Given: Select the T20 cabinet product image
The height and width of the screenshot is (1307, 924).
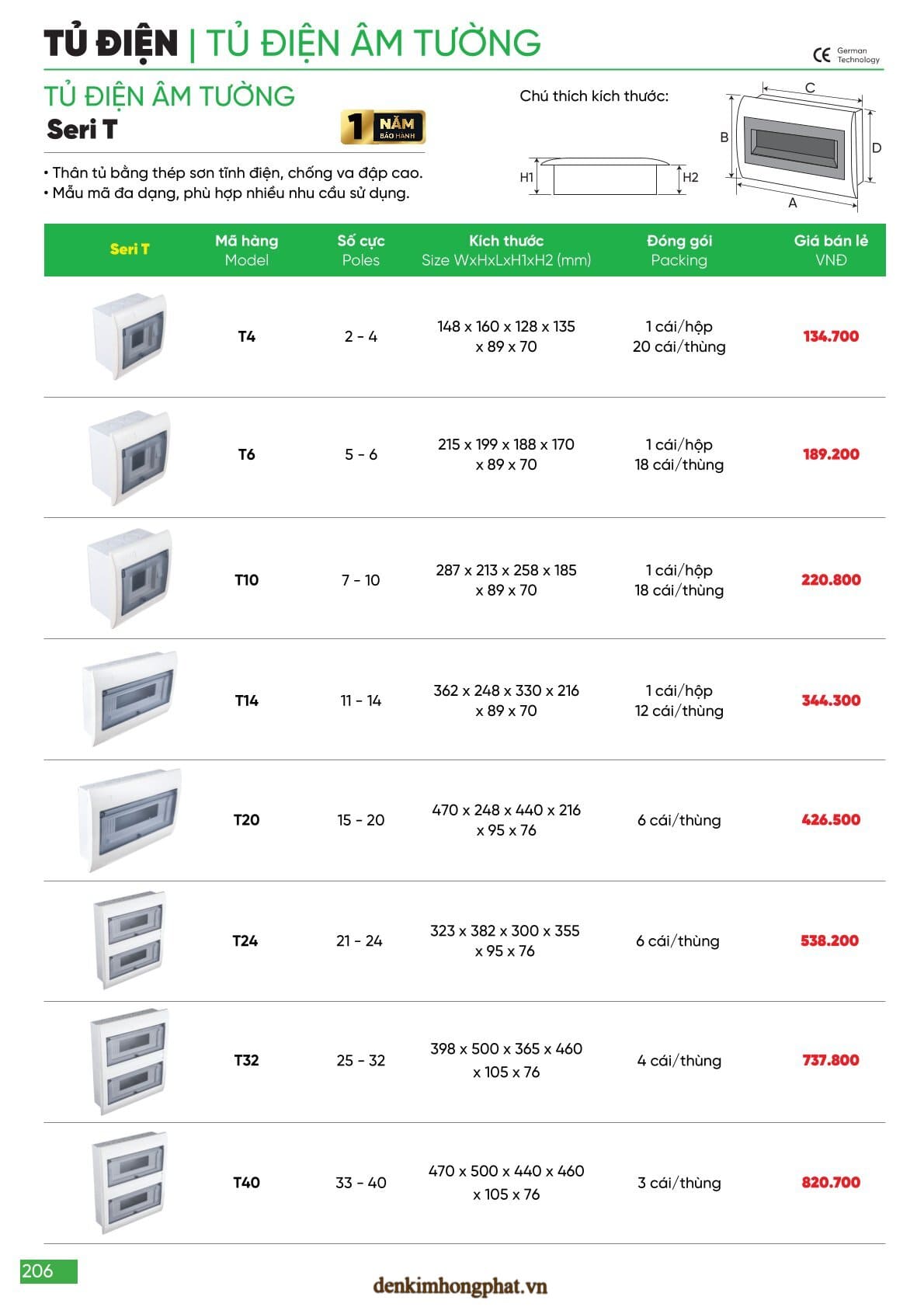Looking at the screenshot, I should (129, 819).
